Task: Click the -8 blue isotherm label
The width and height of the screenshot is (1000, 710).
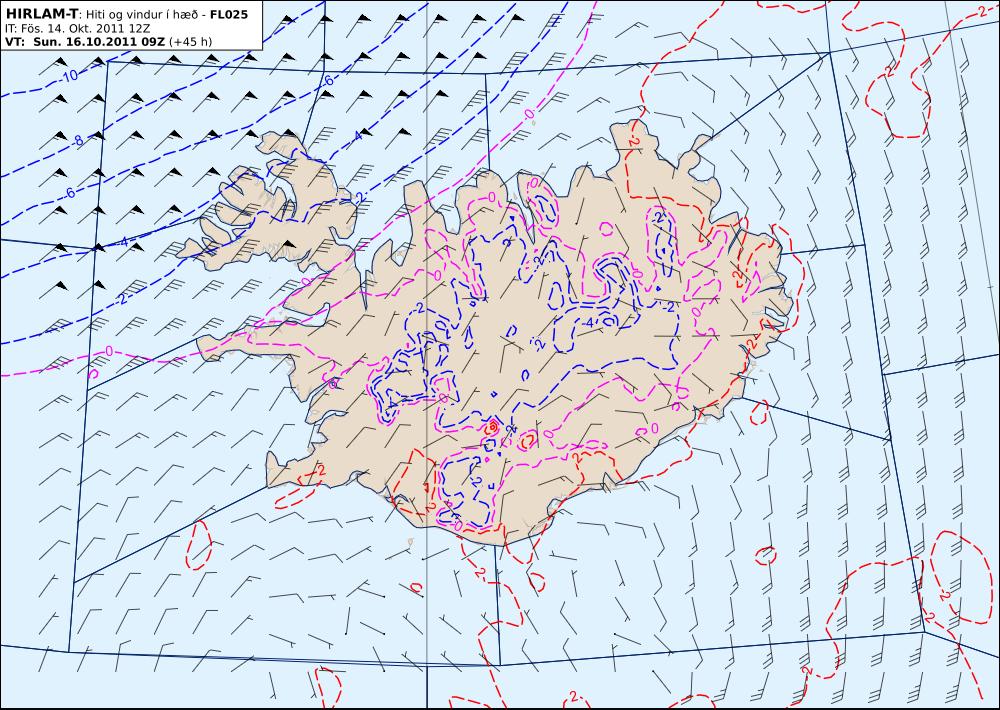Action: pyautogui.click(x=78, y=140)
